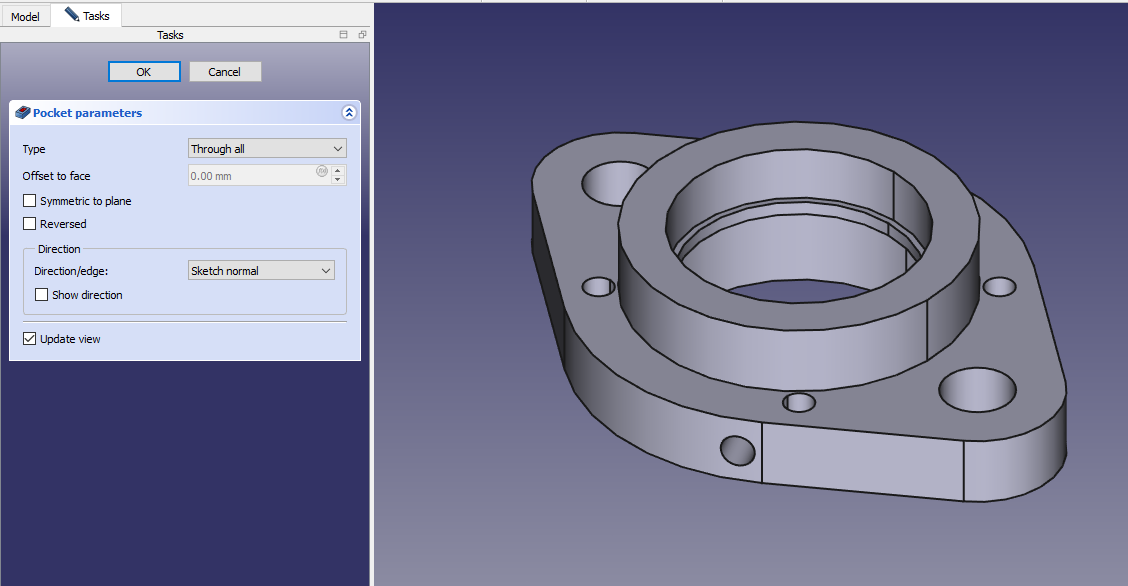
Task: Click the Pocket parameters feature icon
Action: [23, 113]
